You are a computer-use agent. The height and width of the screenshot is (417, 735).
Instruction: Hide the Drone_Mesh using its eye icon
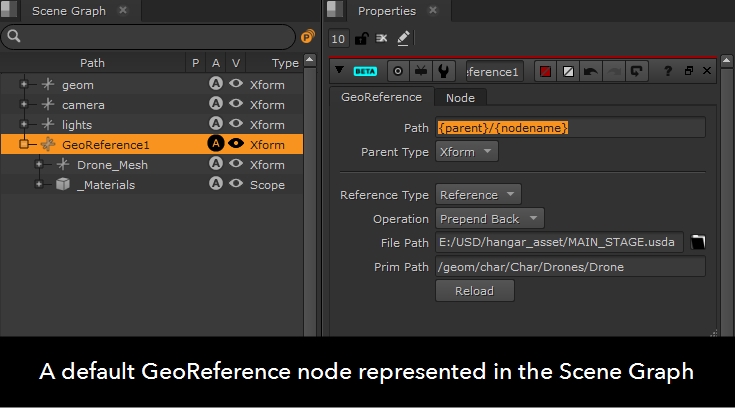(x=236, y=165)
